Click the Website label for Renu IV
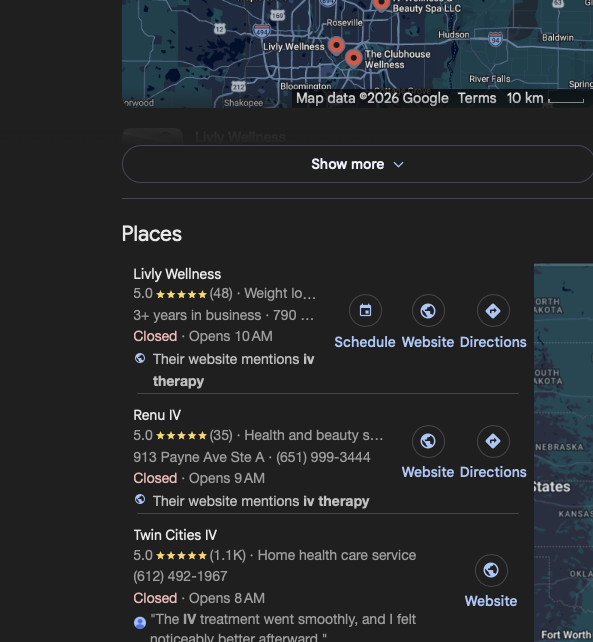Screen dimensions: 593x642 [428, 472]
